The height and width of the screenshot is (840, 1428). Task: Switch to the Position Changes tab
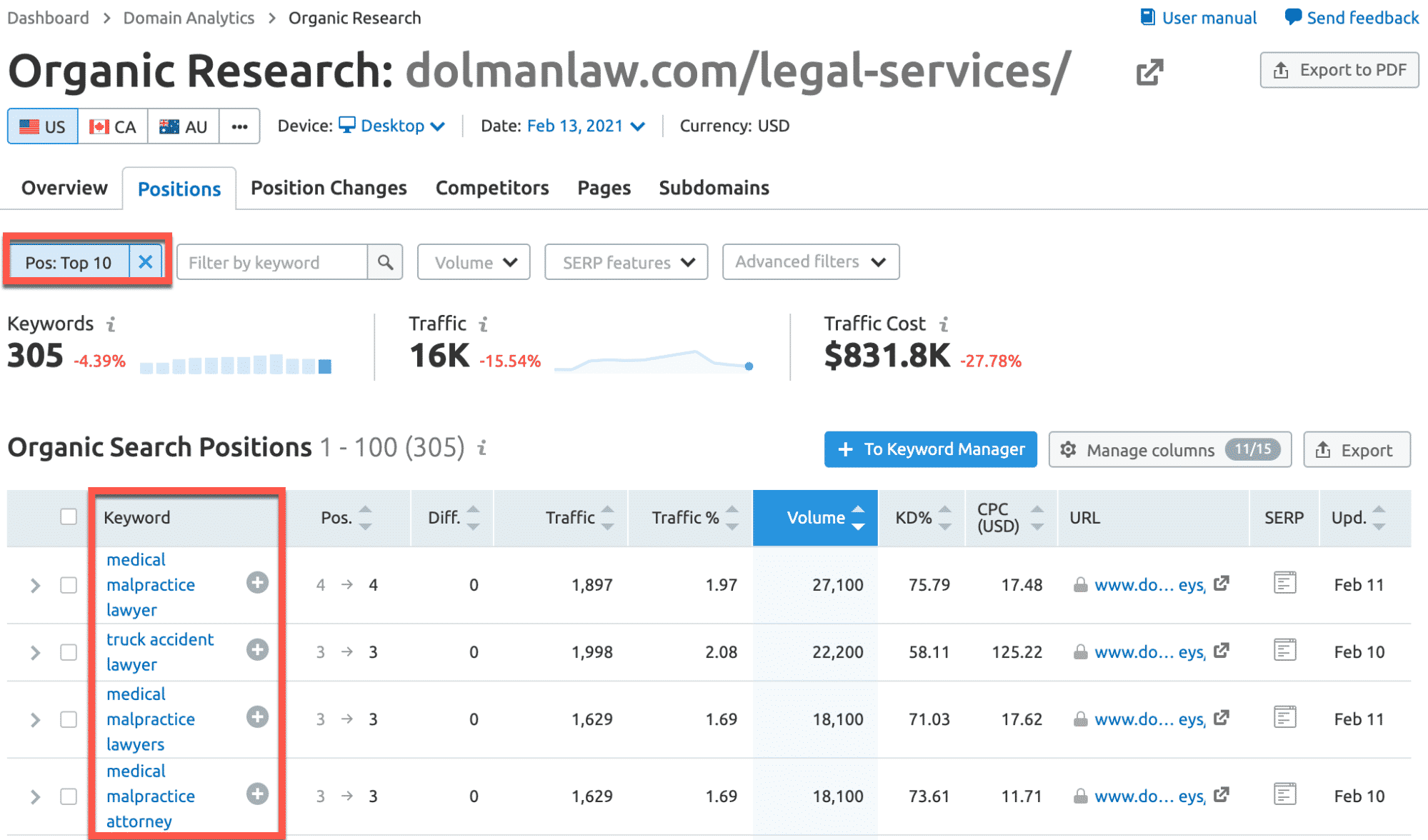[x=329, y=188]
